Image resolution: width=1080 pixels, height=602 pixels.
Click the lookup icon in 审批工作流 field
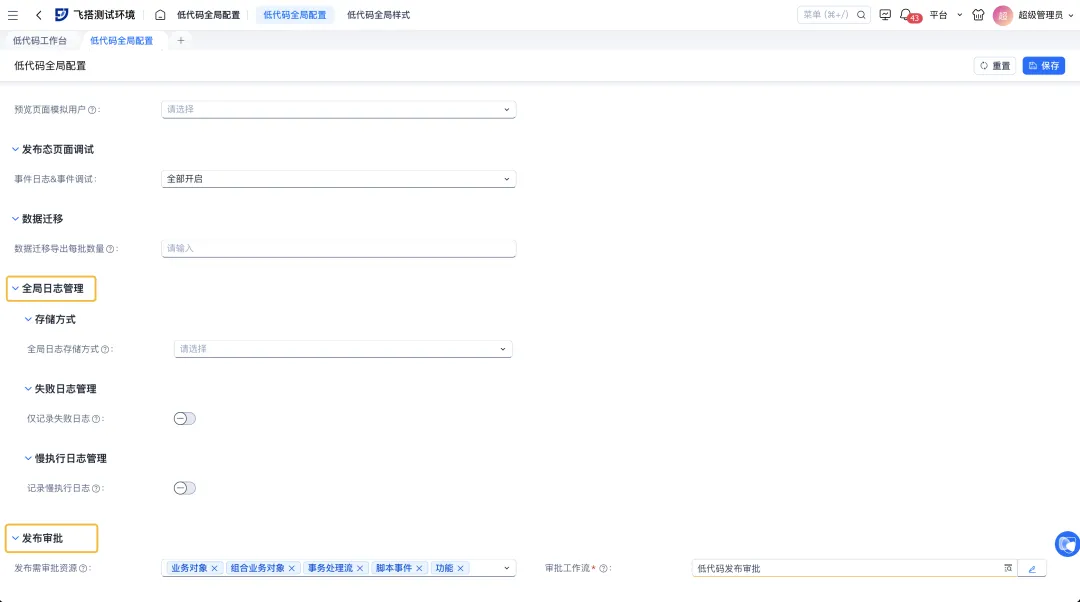point(1008,568)
